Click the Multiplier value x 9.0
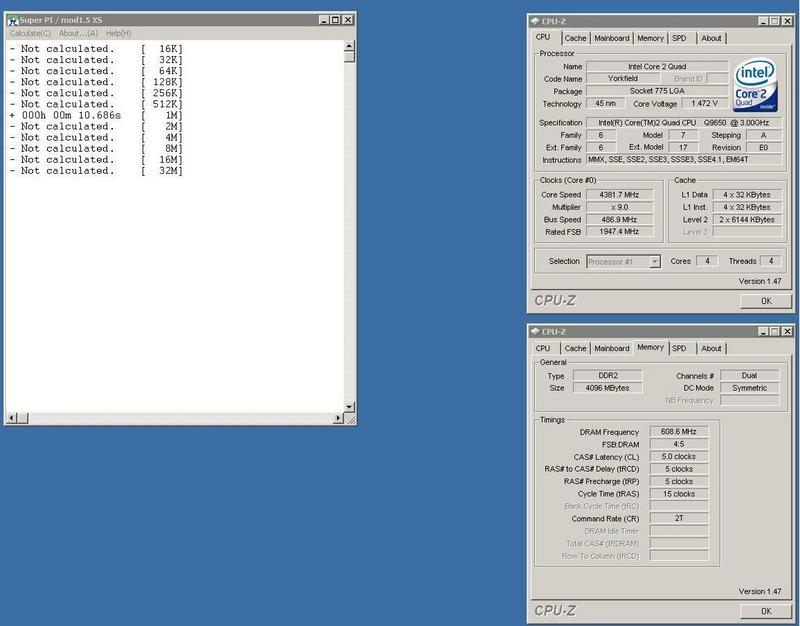The height and width of the screenshot is (626, 800). pyautogui.click(x=619, y=207)
